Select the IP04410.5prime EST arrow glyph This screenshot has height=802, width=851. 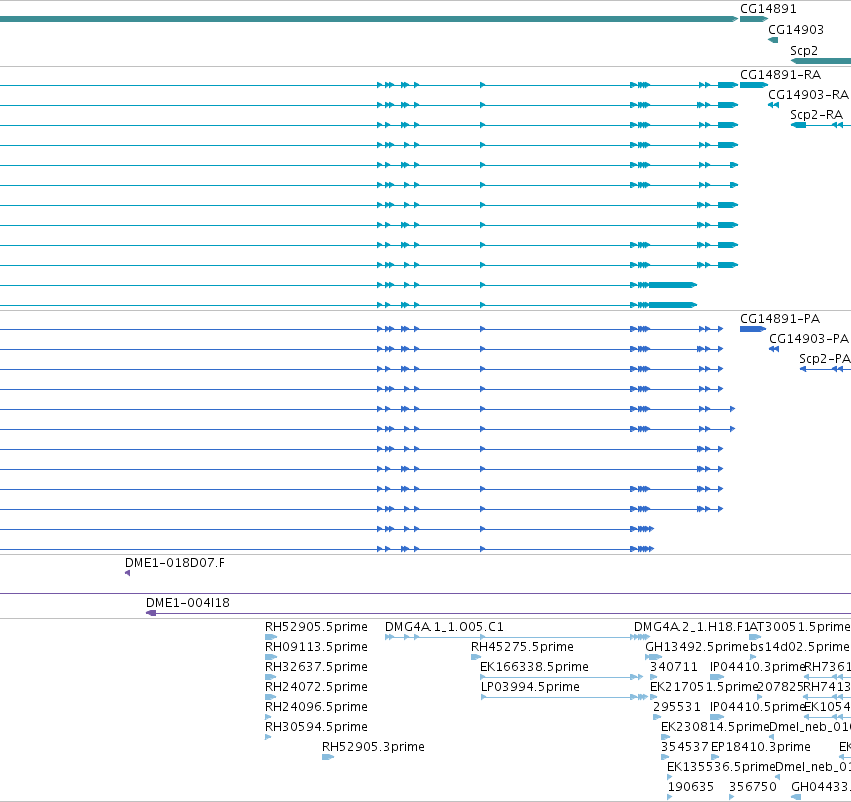point(717,717)
